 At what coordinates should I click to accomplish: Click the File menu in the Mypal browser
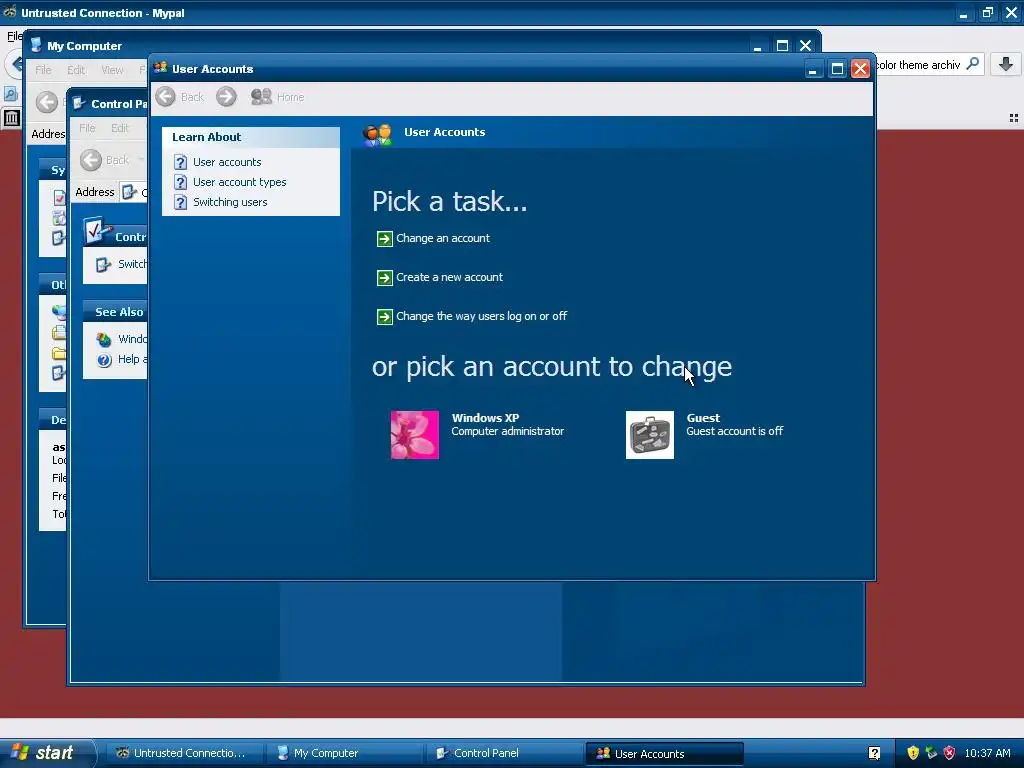(x=14, y=36)
